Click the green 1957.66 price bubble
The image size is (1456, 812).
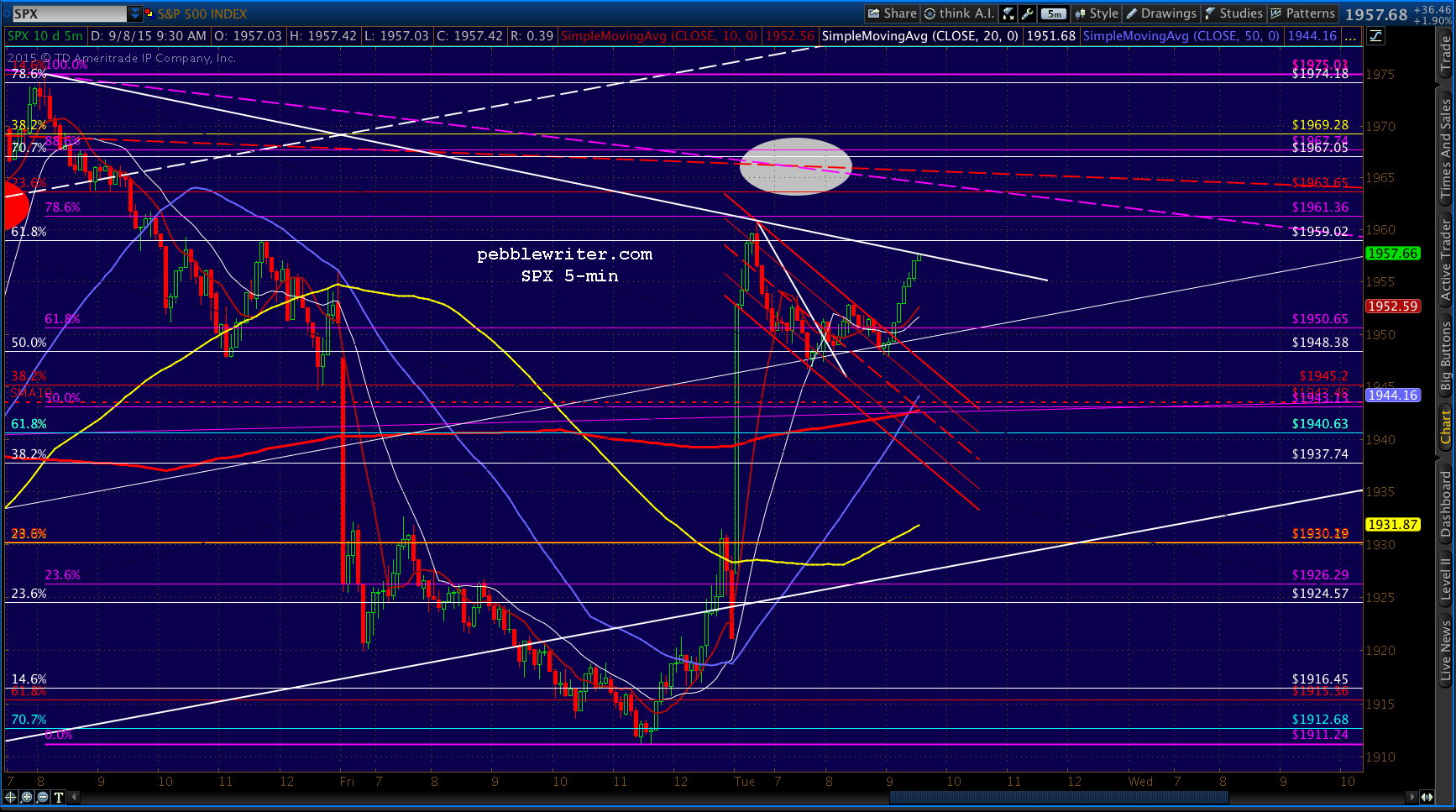coord(1393,254)
